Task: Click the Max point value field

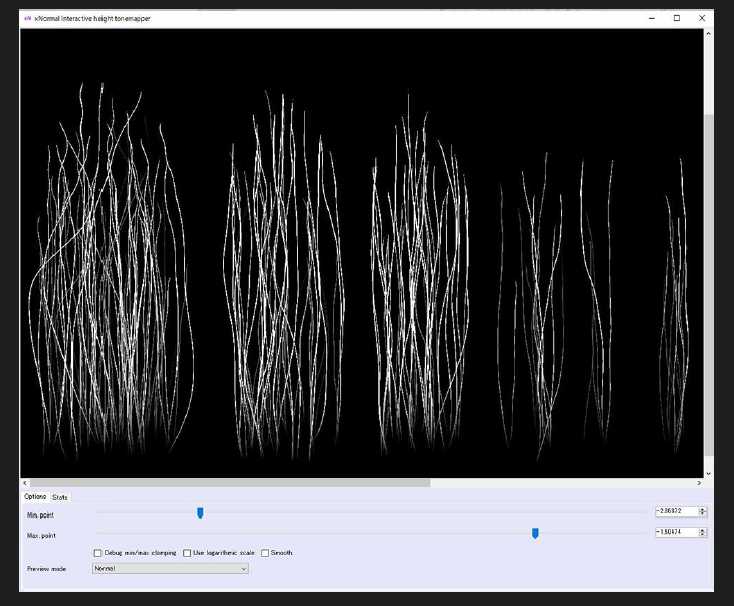Action: coord(676,532)
